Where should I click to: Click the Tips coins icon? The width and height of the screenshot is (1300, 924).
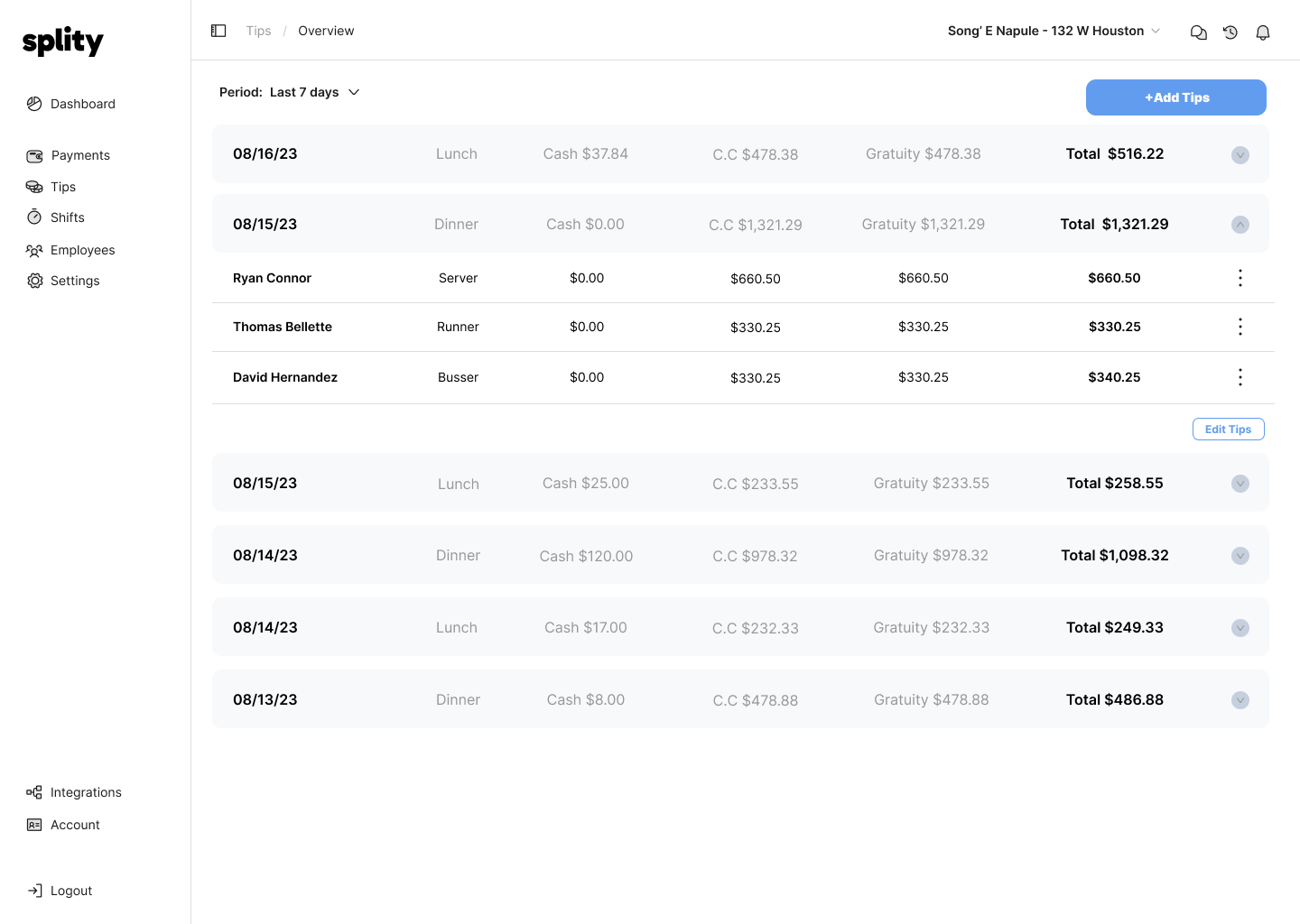(x=34, y=187)
